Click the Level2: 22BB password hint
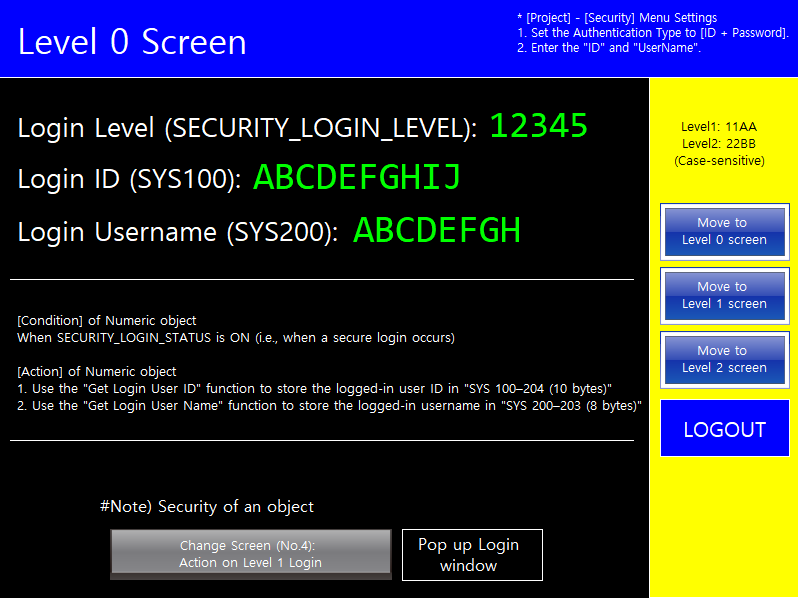 click(718, 144)
